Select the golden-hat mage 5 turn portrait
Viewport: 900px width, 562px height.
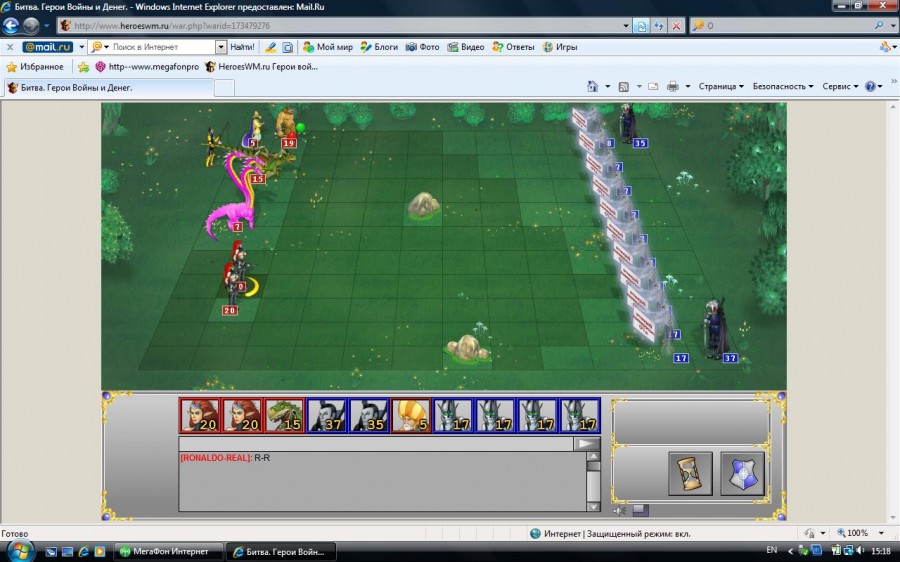pyautogui.click(x=411, y=416)
